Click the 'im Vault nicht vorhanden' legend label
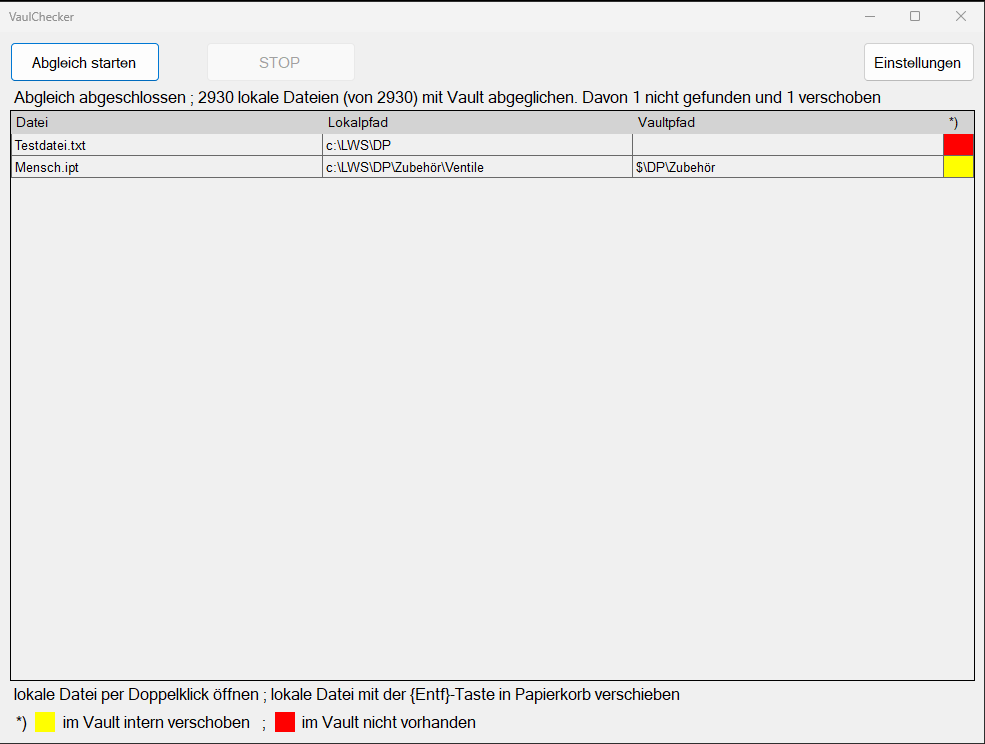Viewport: 985px width, 744px height. tap(388, 723)
